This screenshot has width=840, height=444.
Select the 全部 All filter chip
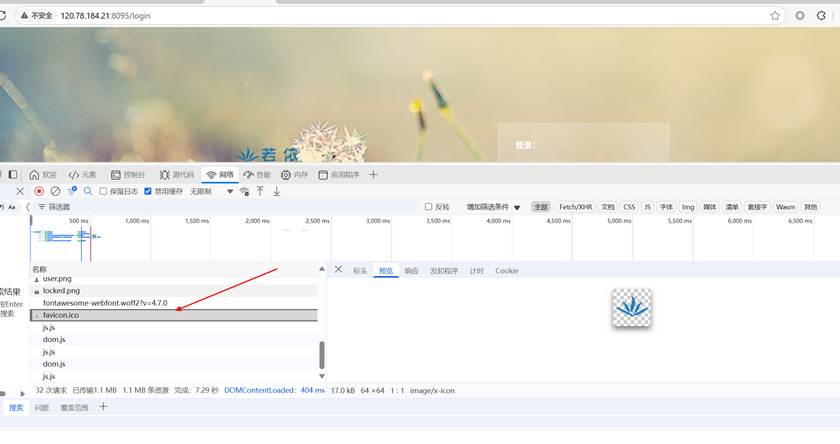pos(541,207)
